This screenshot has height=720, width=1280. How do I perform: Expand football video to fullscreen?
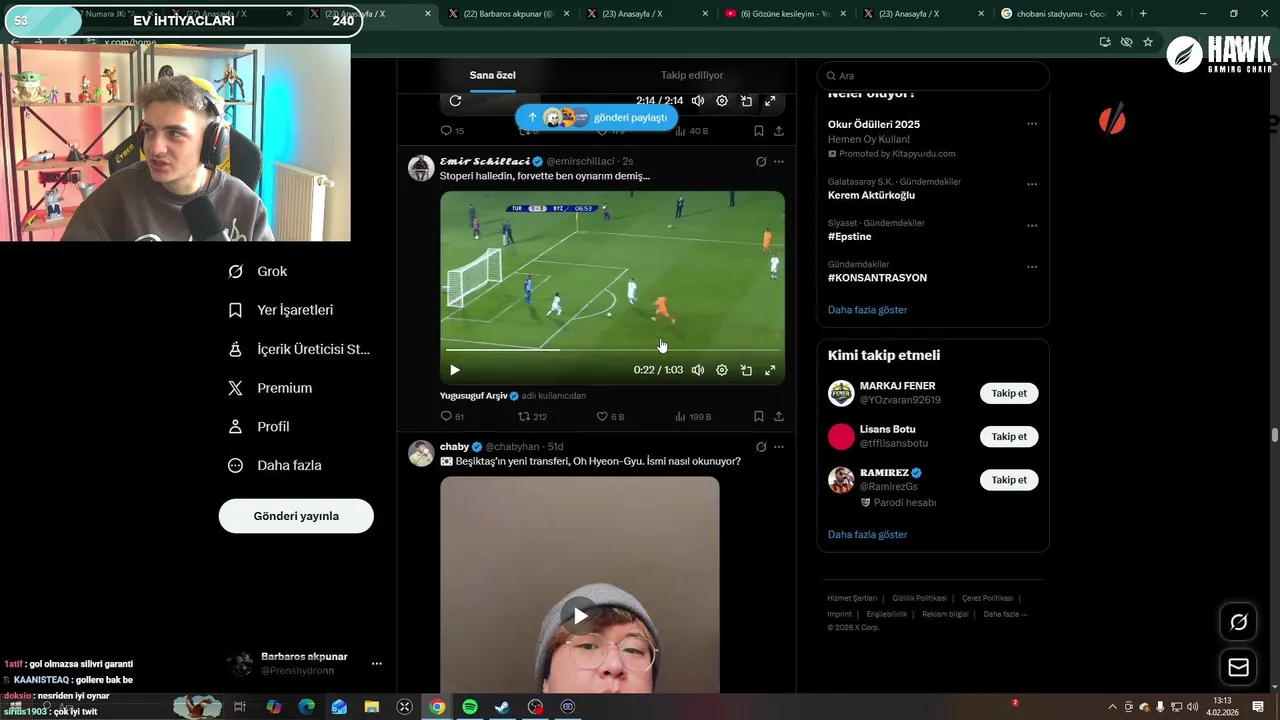coord(770,370)
